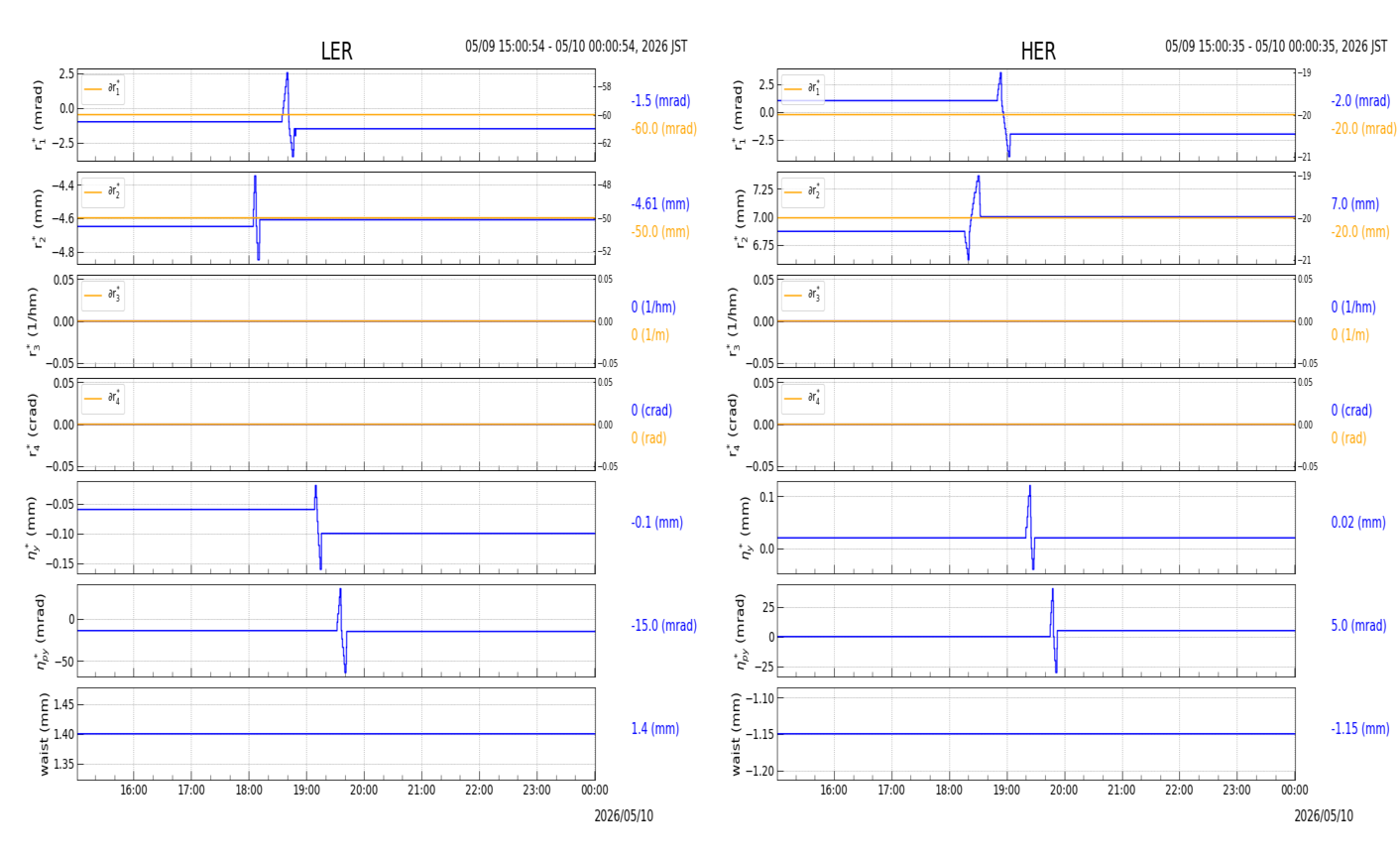Click LER value -0.1 (mm)
Screen dimensions: 1400x857
[x=656, y=523]
